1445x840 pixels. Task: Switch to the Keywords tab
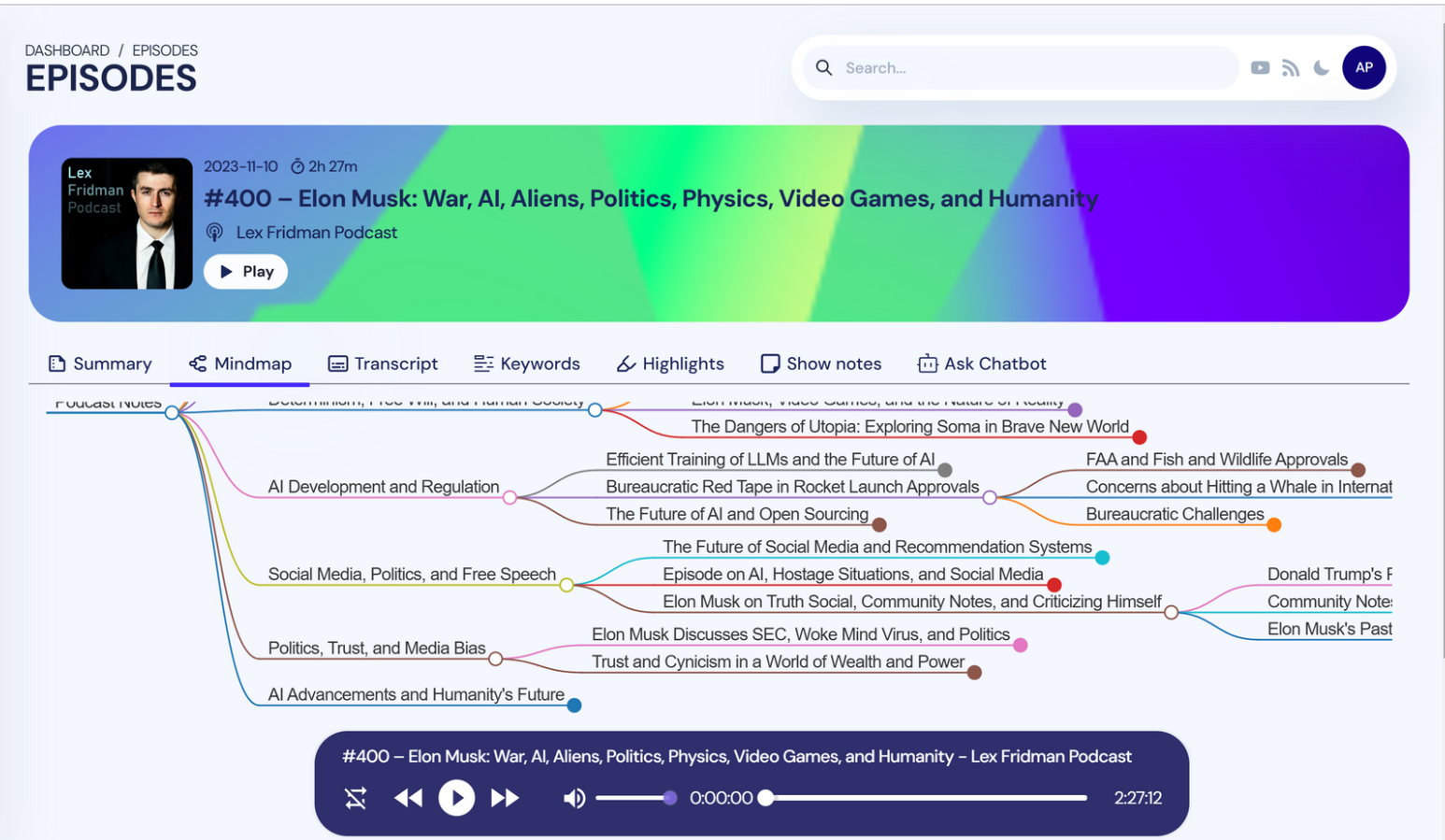click(x=527, y=363)
